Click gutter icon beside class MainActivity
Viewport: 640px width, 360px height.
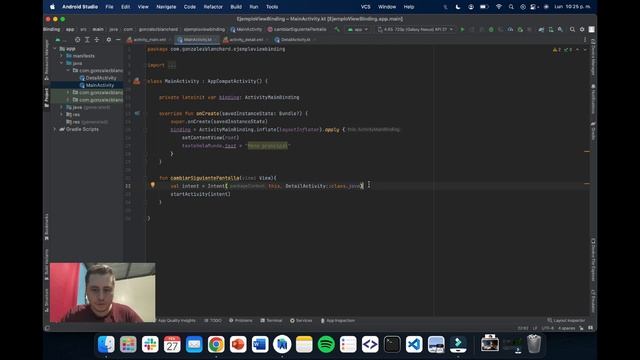click(x=136, y=81)
